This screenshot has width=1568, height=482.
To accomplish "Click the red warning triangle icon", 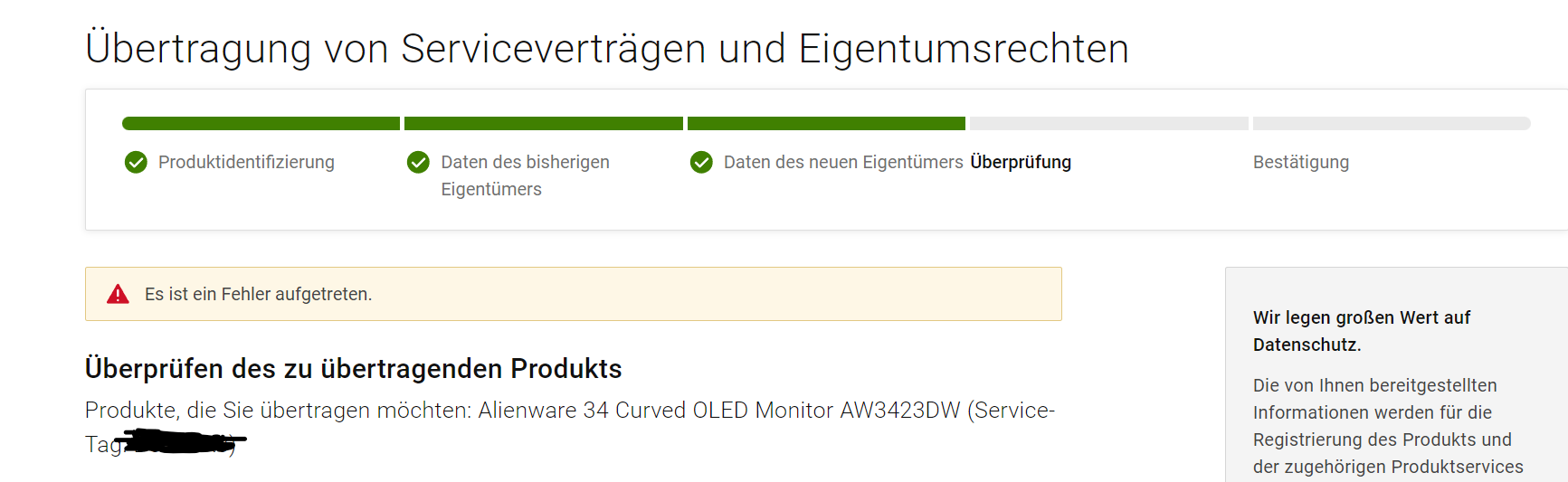I will [x=118, y=294].
